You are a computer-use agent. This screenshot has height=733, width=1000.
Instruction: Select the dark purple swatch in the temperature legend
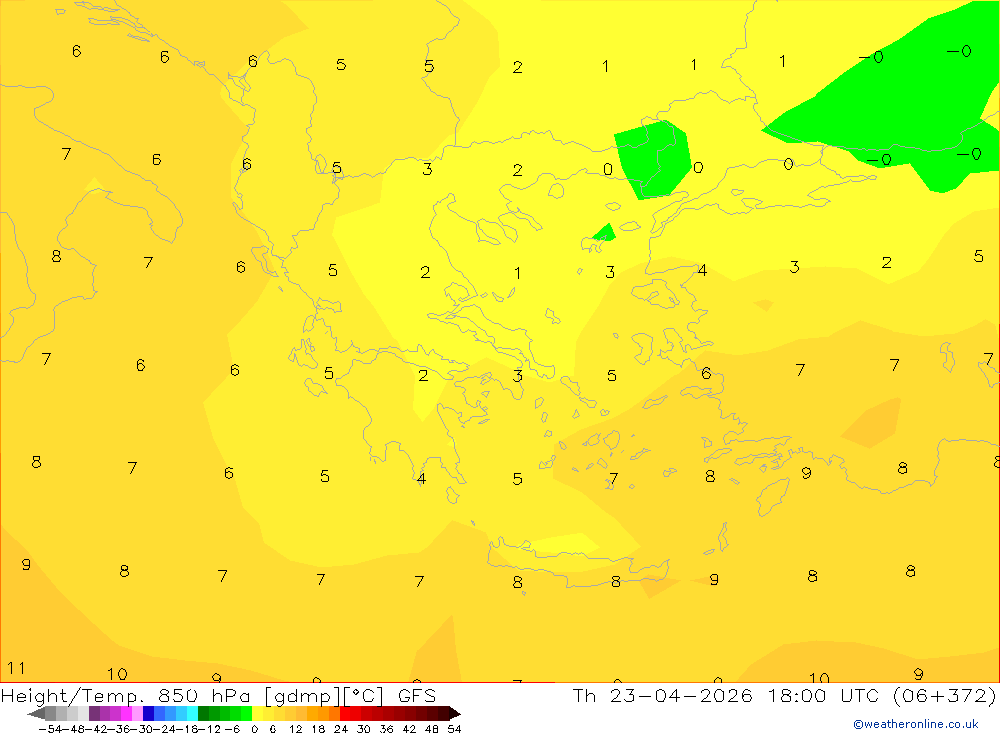point(94,714)
